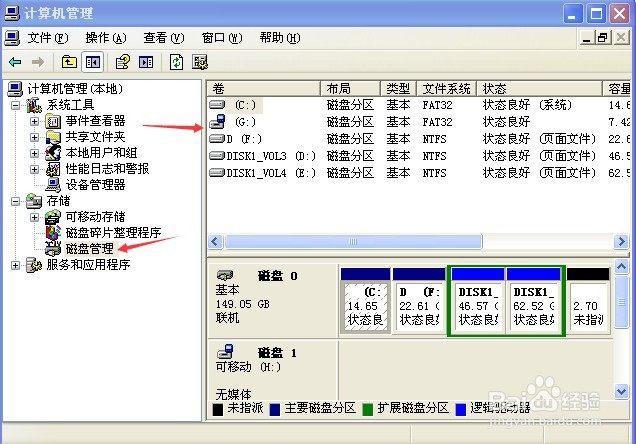
Task: Select 系统工具 in the tree
Action: [70, 105]
